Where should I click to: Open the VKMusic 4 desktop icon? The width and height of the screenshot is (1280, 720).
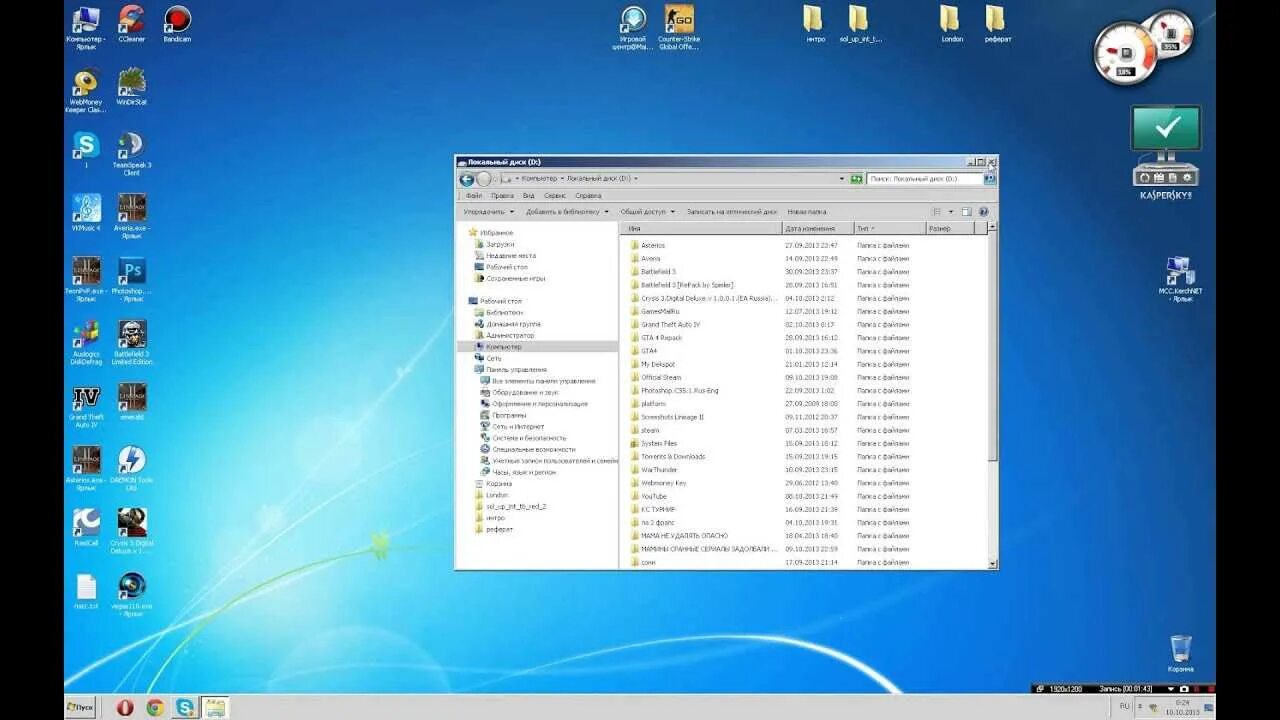pos(86,213)
